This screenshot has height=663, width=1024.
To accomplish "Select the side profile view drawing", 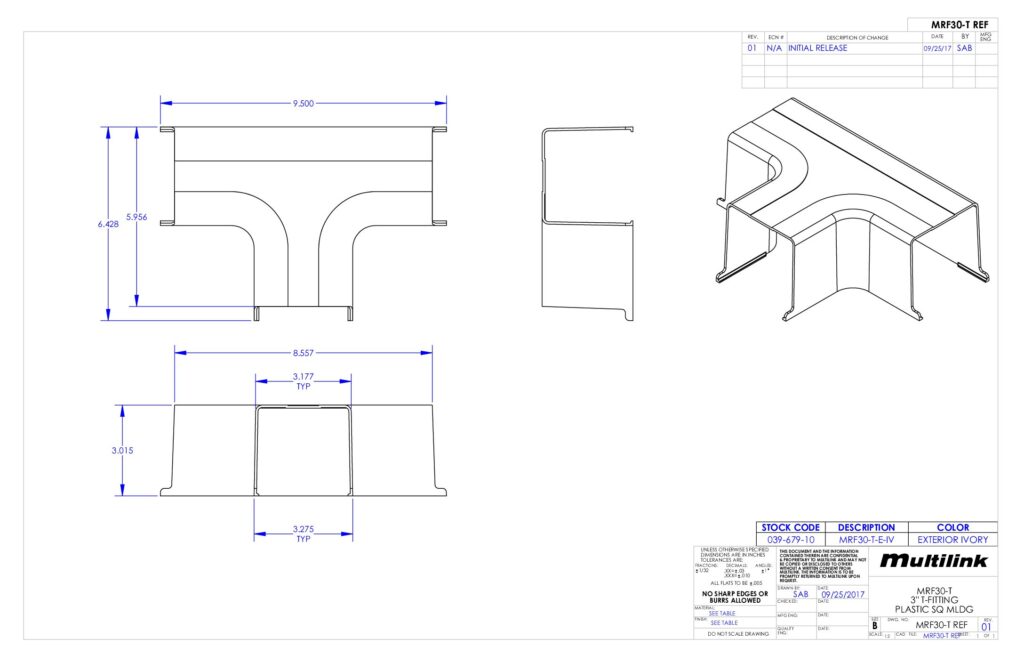I will (587, 224).
